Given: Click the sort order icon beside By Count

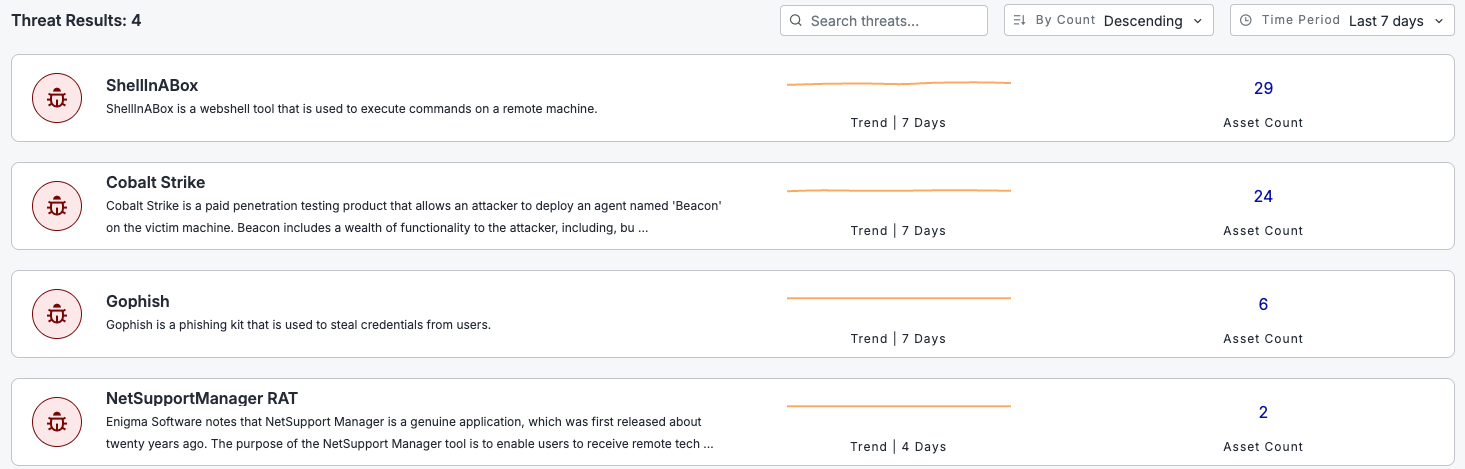Looking at the screenshot, I should tap(1020, 21).
